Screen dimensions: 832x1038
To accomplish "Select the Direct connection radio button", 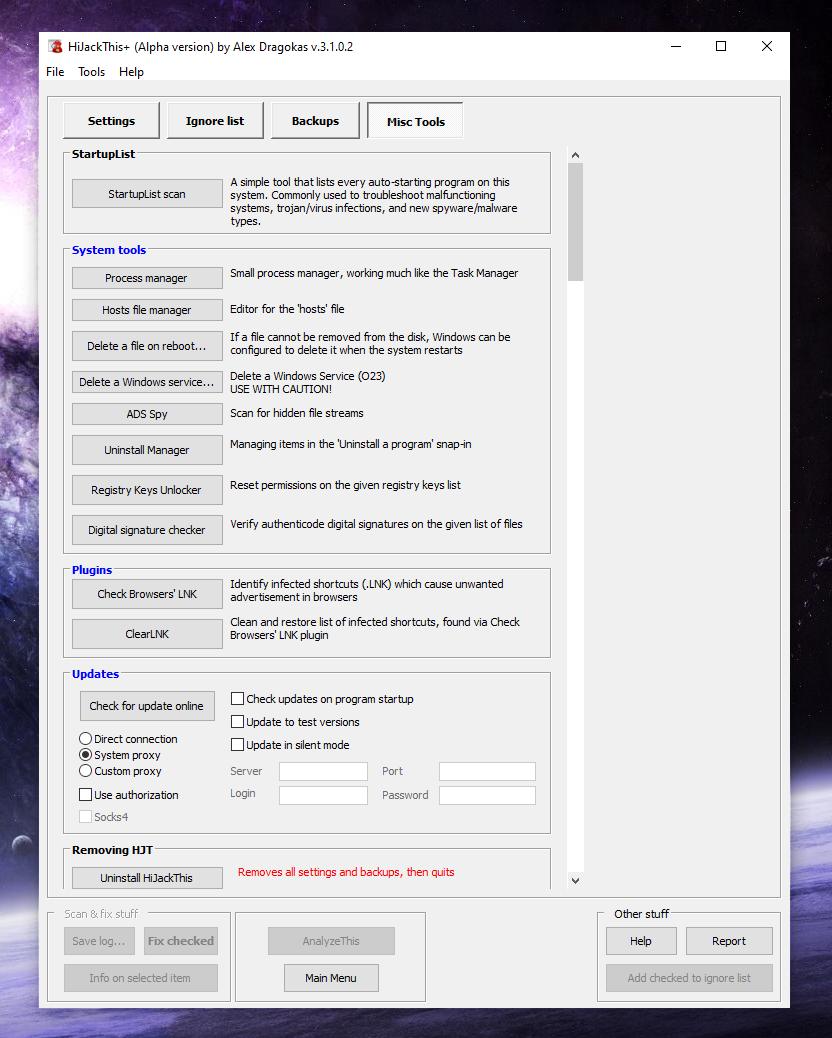I will (x=85, y=739).
